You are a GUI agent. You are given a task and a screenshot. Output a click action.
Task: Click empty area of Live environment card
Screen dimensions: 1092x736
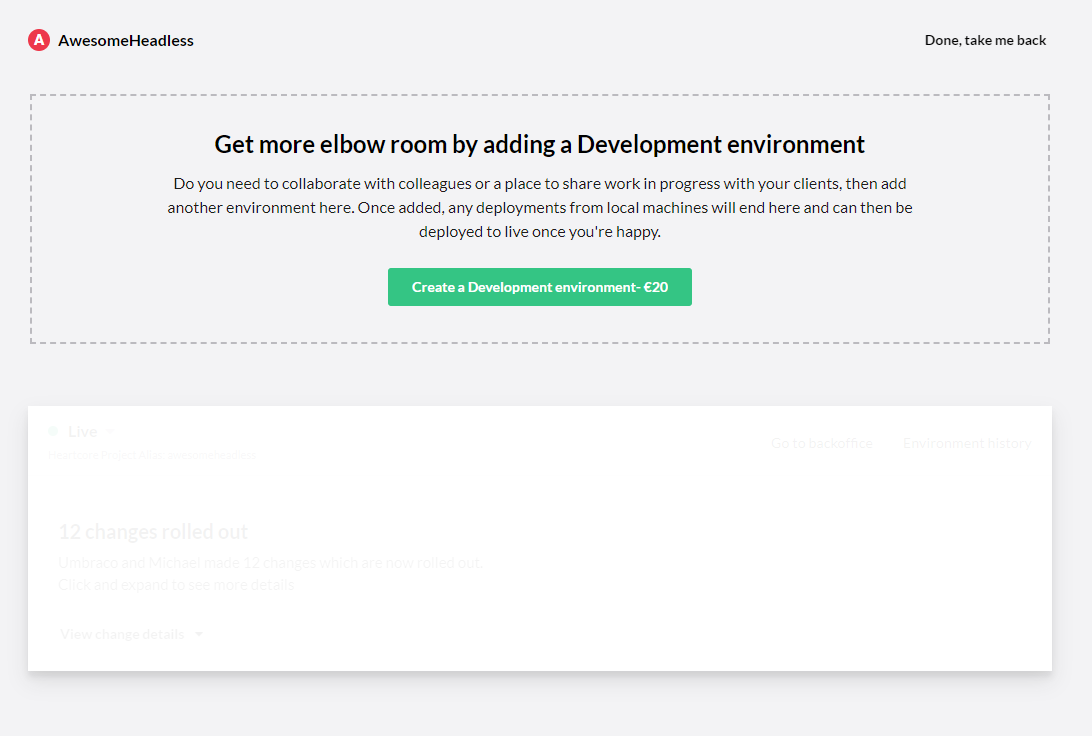point(700,580)
